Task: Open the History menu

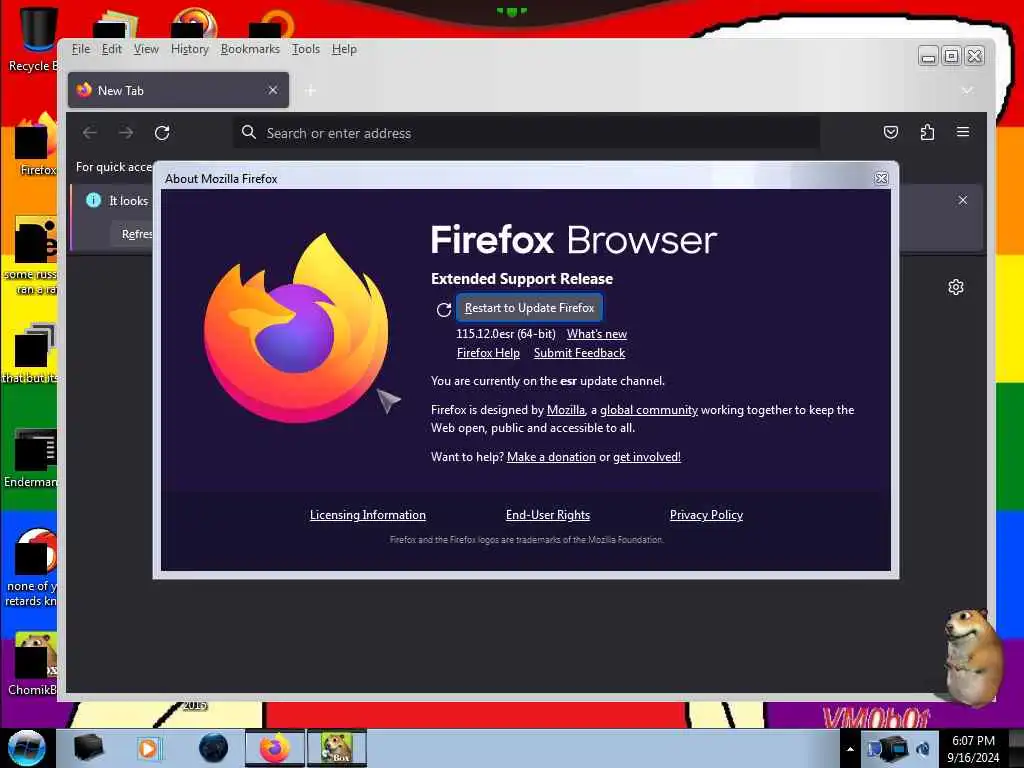Action: pyautogui.click(x=189, y=49)
